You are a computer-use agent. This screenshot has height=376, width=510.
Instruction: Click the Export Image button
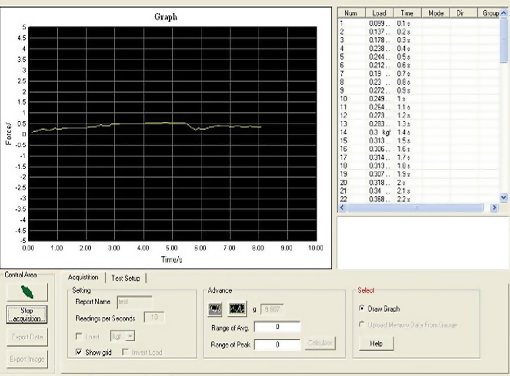[27, 359]
